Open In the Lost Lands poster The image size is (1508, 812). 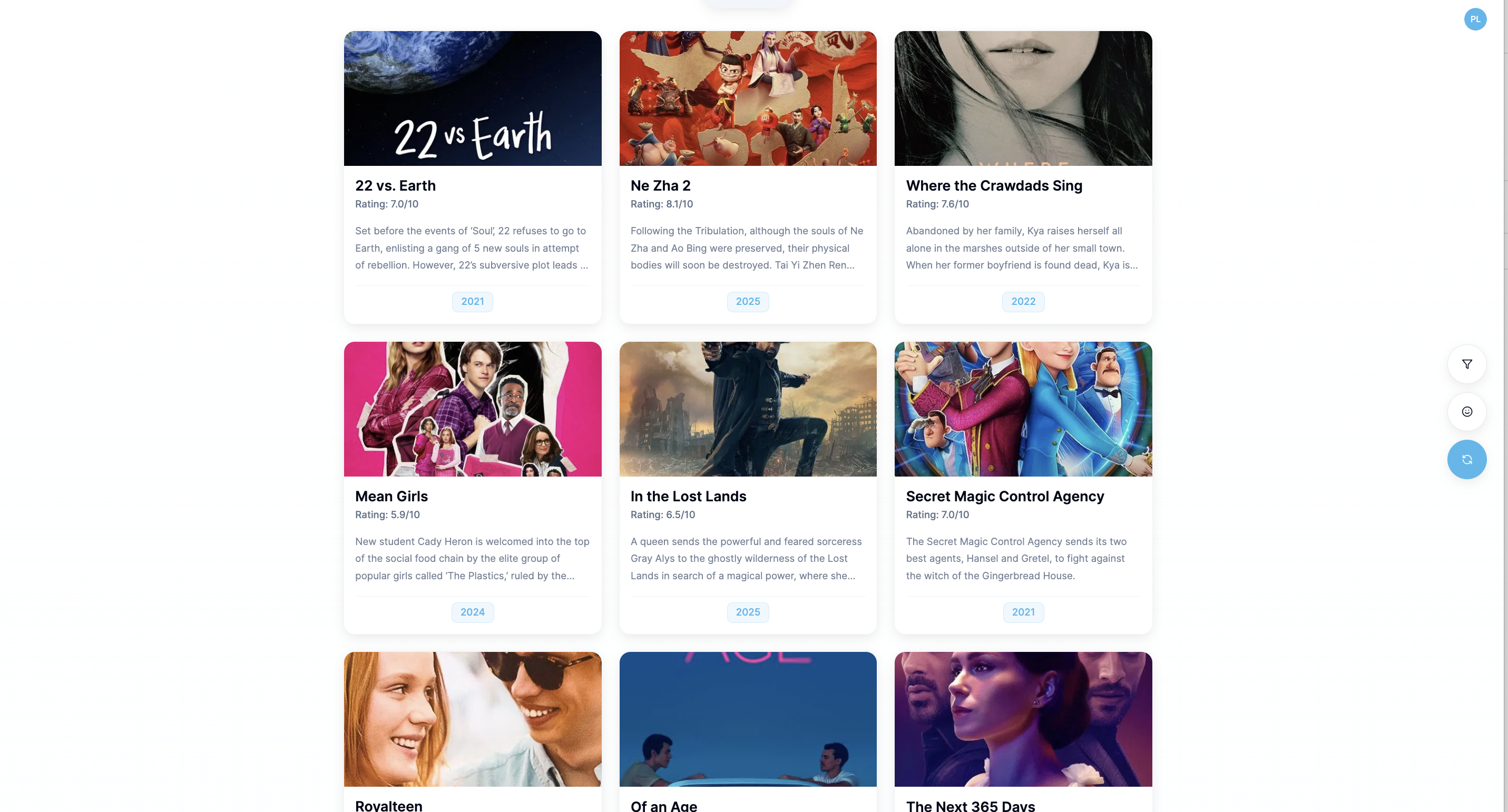click(748, 409)
